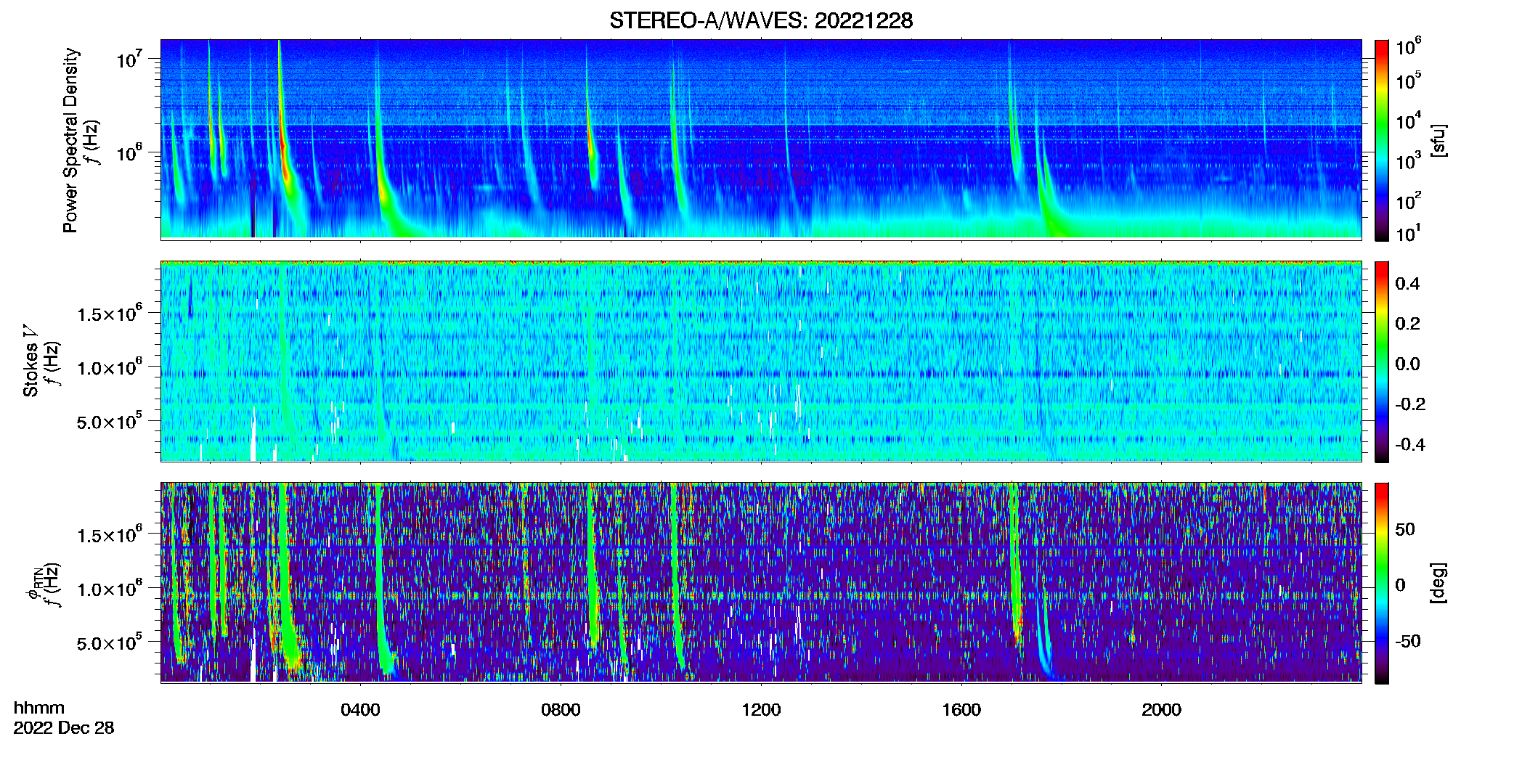Click the top panel sfu color bar
This screenshot has height=784, width=1522.
pyautogui.click(x=1382, y=140)
